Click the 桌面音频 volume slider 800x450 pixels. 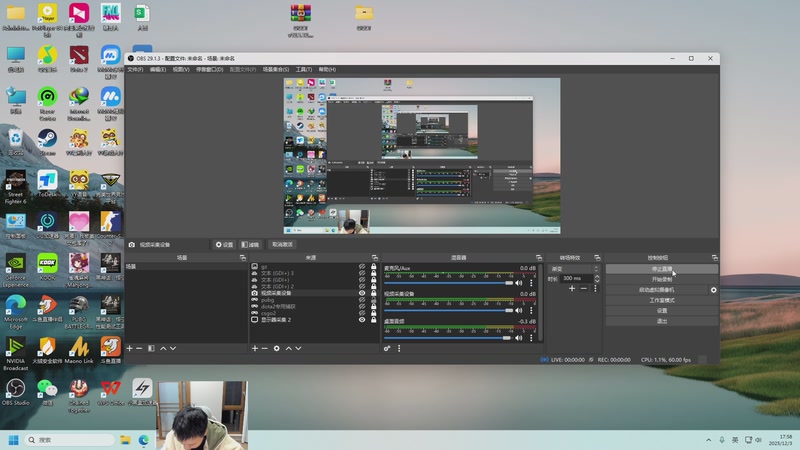pyautogui.click(x=448, y=338)
